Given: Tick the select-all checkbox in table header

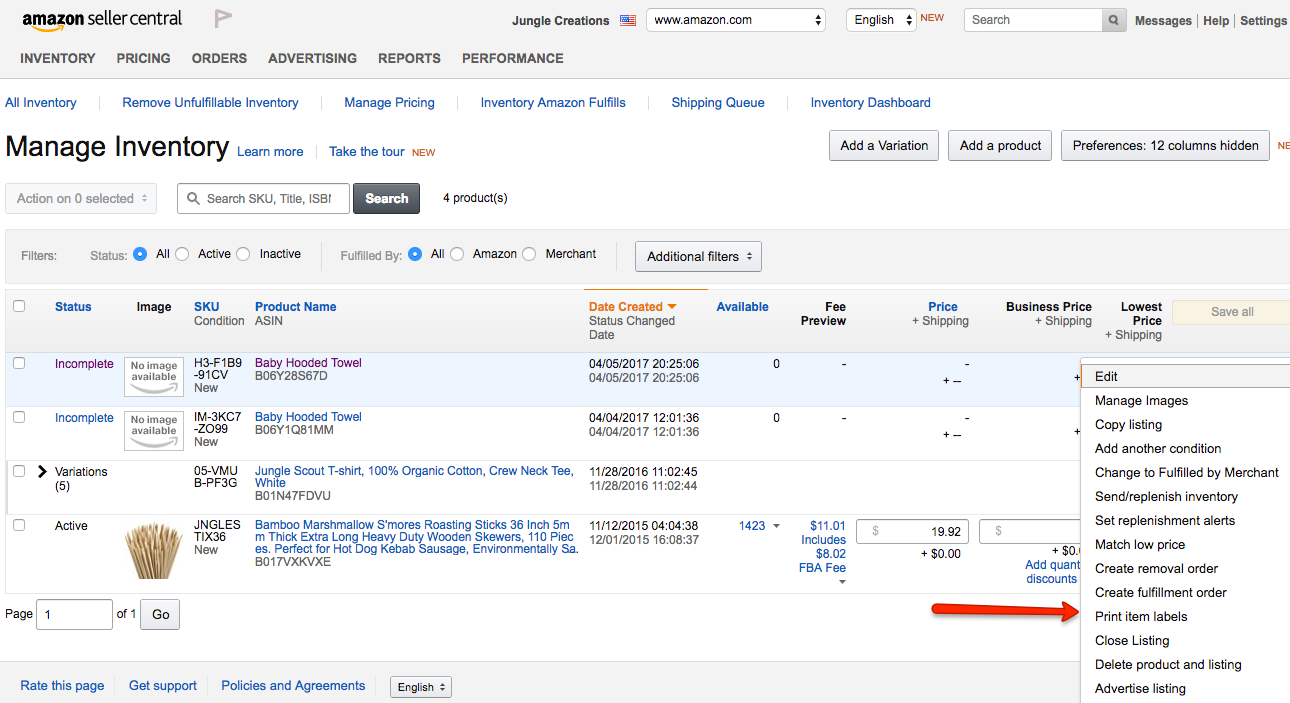Looking at the screenshot, I should [x=19, y=306].
